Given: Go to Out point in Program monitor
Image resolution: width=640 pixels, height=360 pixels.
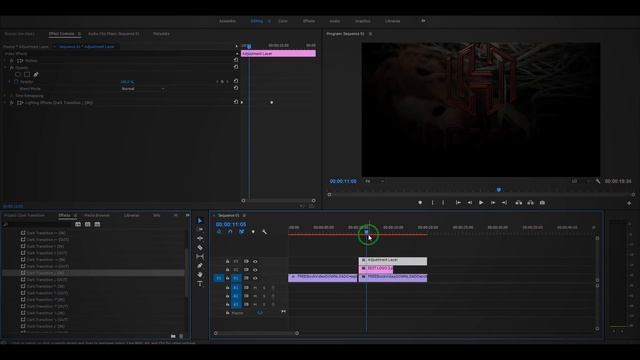Looking at the screenshot, I should (504, 202).
